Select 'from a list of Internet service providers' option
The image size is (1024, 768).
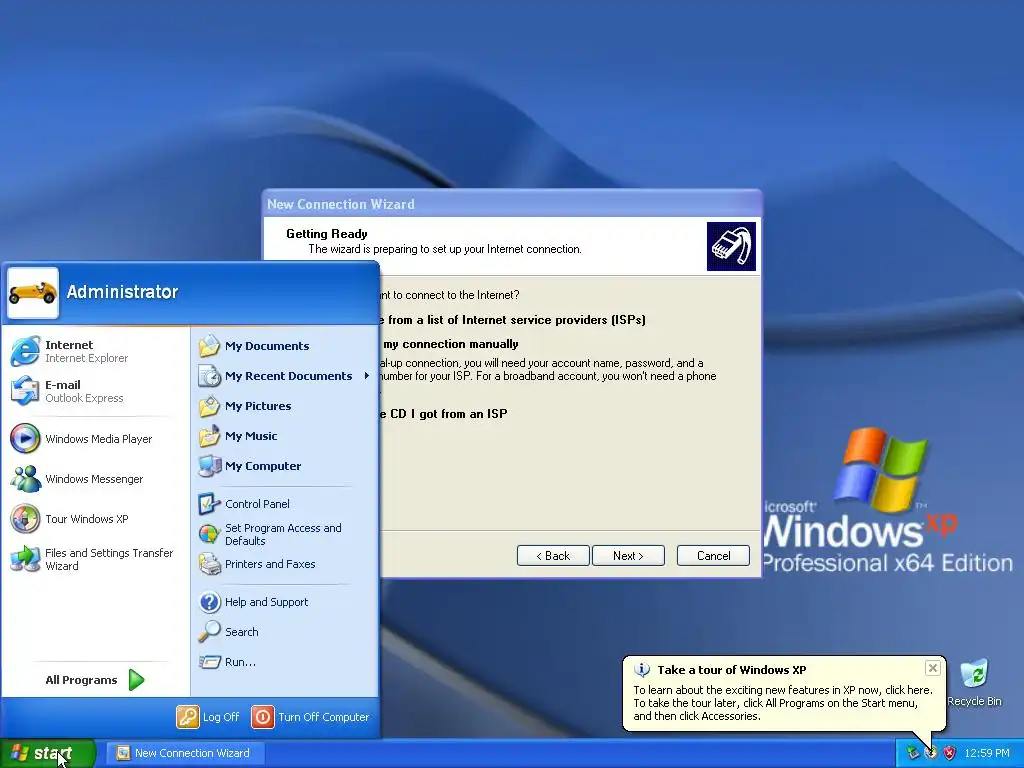513,320
